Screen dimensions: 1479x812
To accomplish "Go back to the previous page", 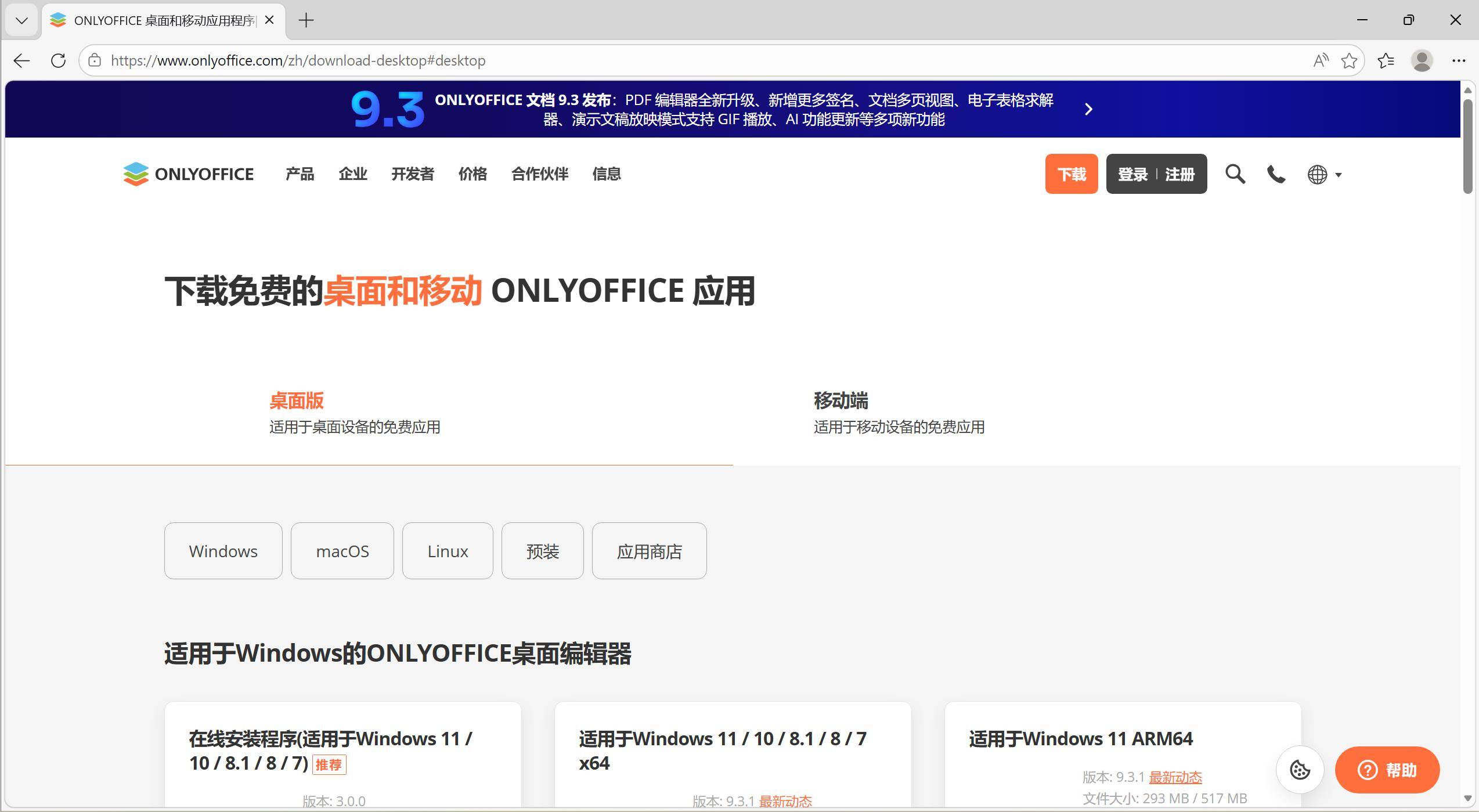I will 21,60.
